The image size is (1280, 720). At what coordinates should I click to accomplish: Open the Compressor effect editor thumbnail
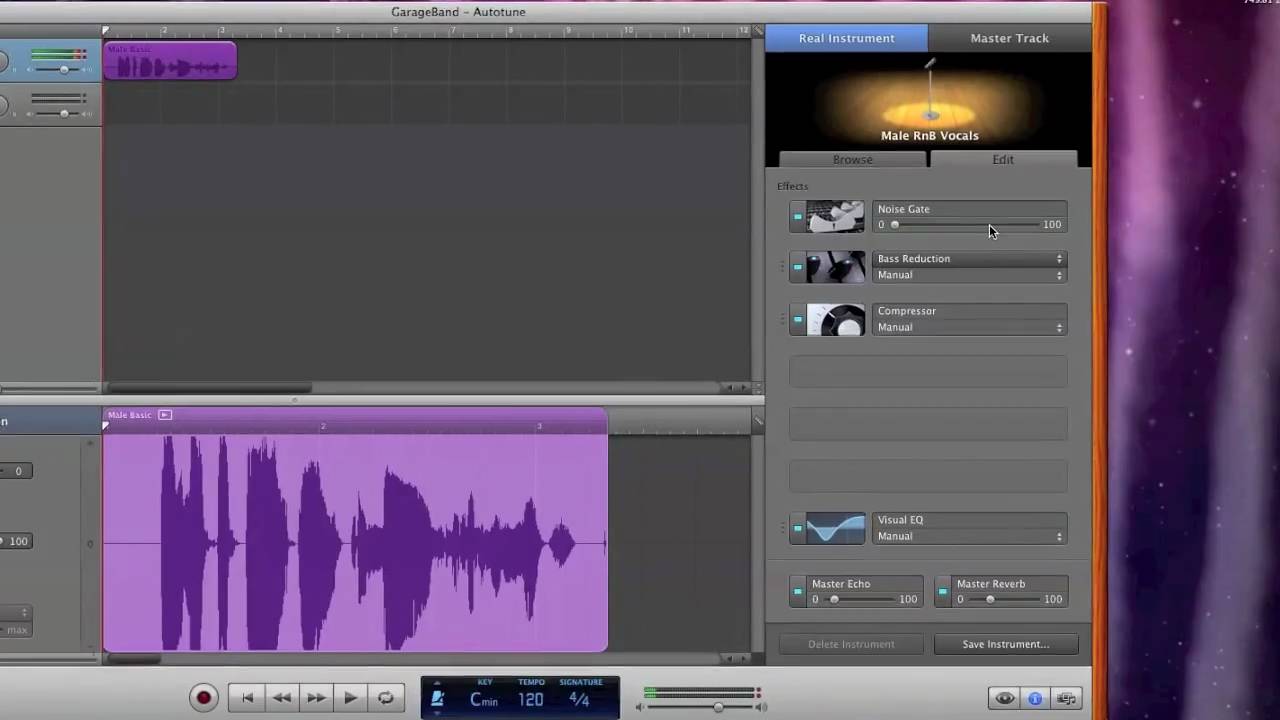(x=835, y=320)
